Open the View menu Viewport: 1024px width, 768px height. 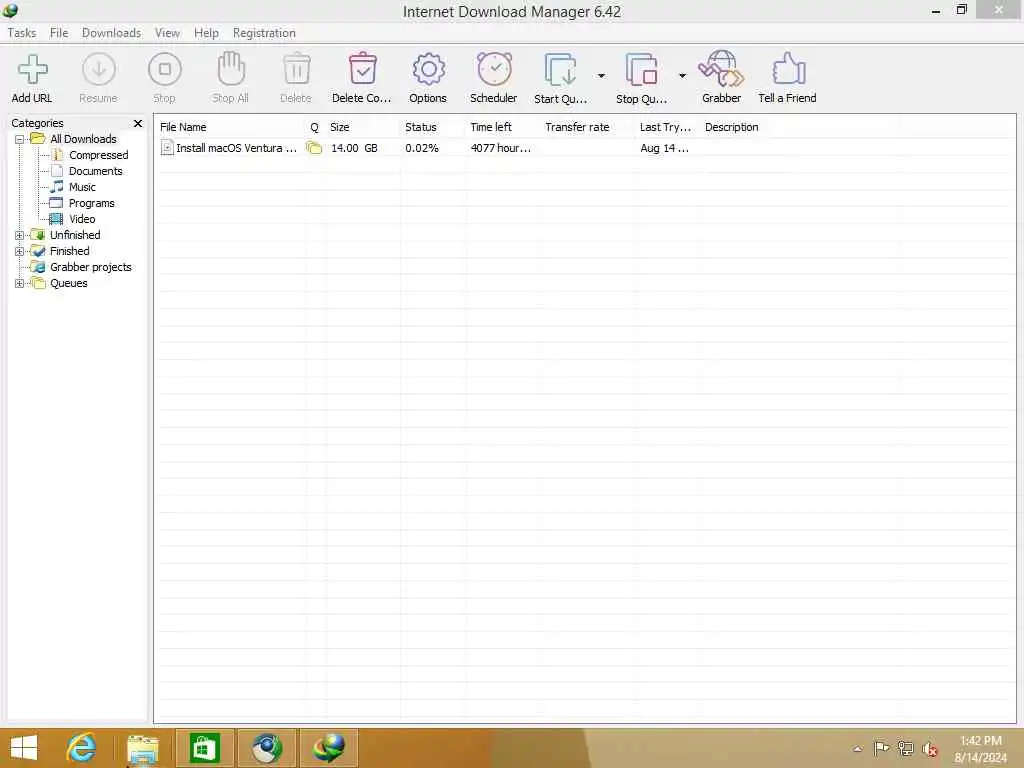[x=167, y=33]
